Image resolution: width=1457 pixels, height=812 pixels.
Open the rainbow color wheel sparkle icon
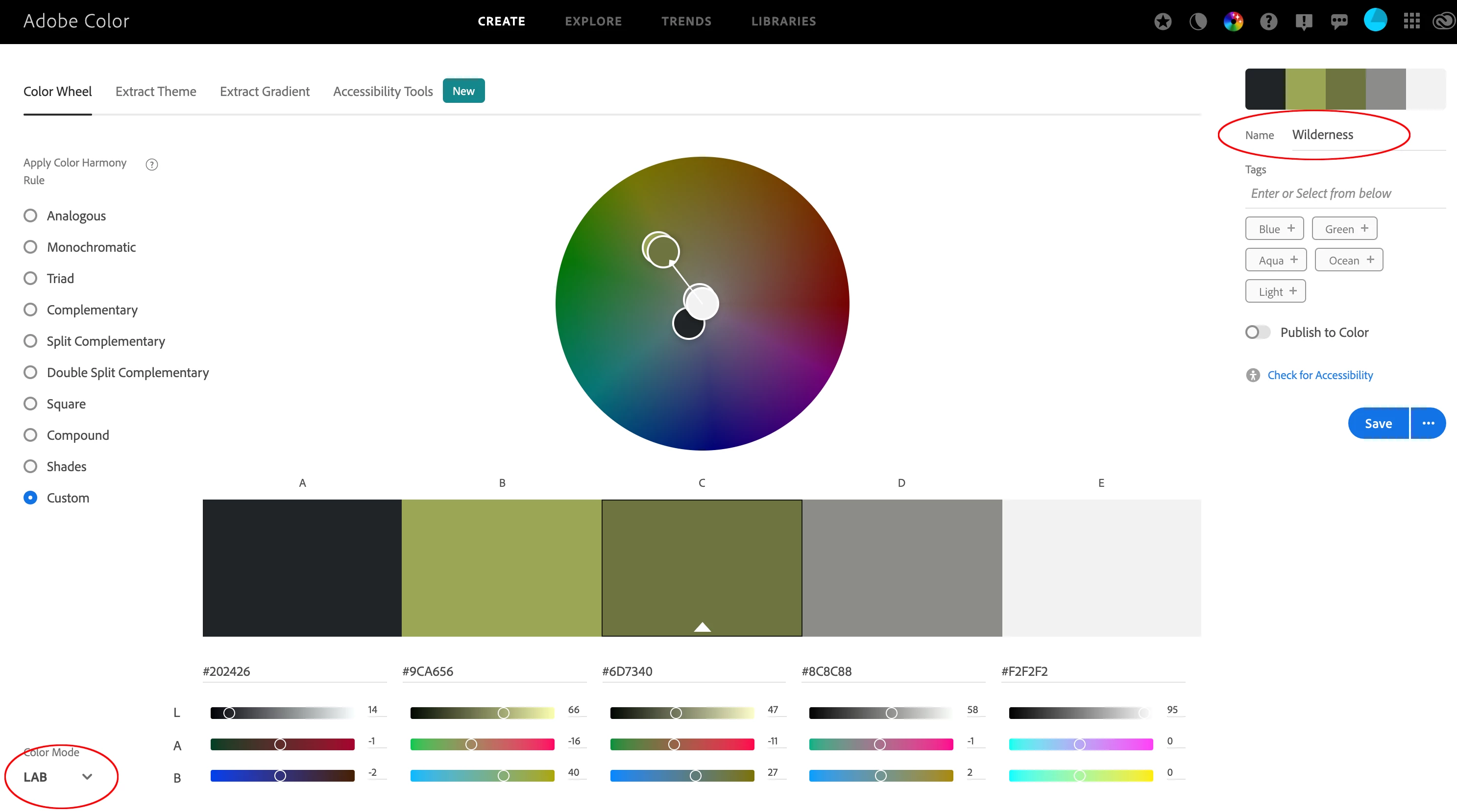(1233, 22)
